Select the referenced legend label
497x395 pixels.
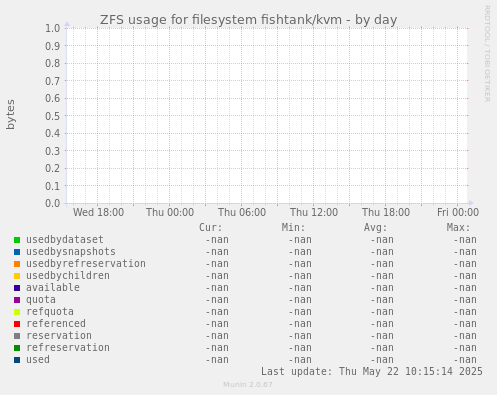tap(56, 324)
